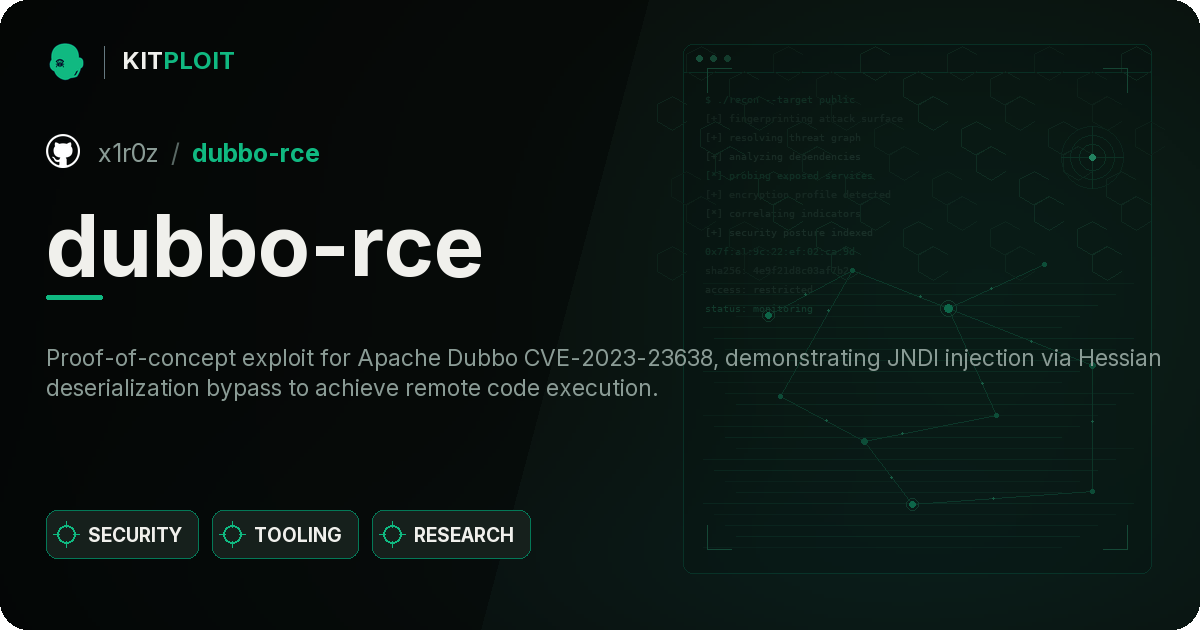The image size is (1200, 630).
Task: Open the x1r0z owner name
Action: 128,153
